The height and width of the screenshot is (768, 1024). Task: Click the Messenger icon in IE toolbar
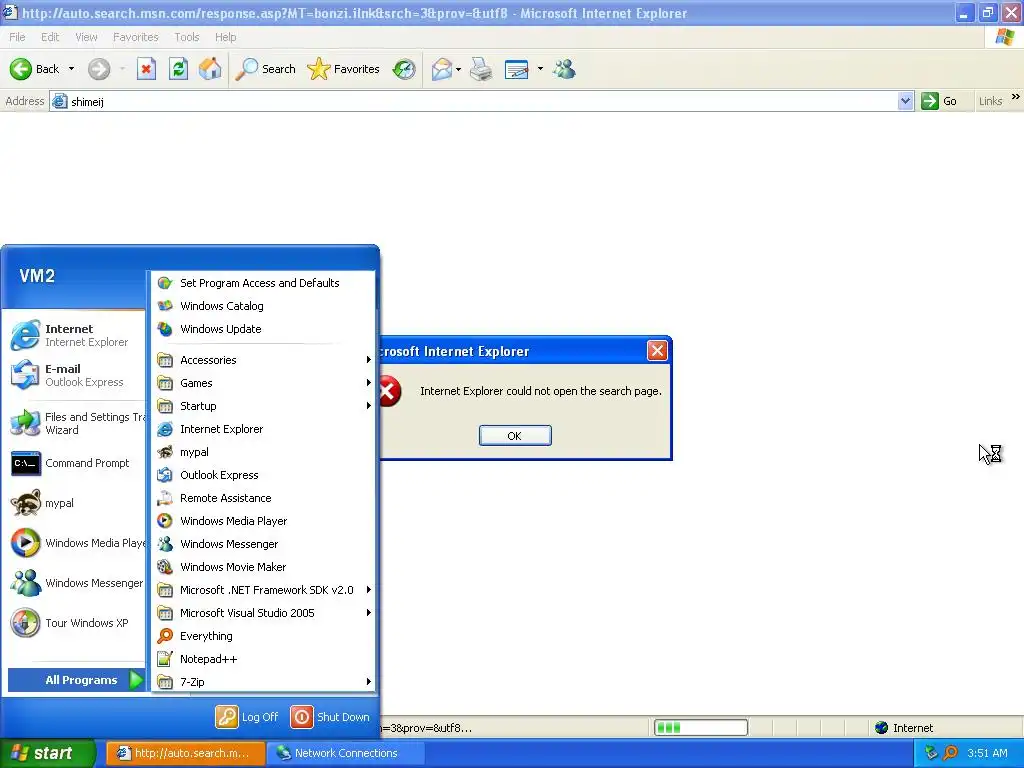tap(564, 69)
